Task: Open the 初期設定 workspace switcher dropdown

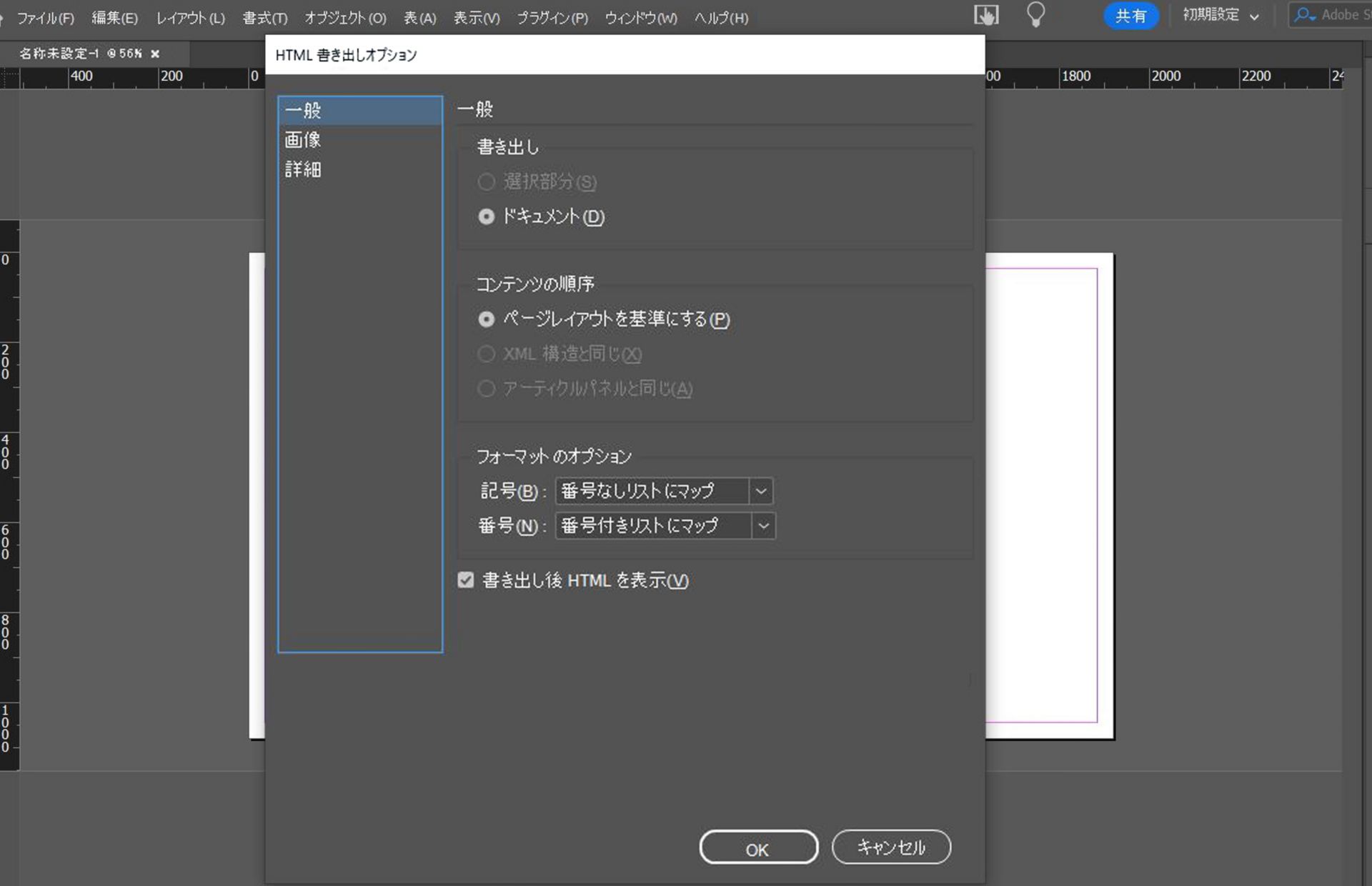Action: (1220, 14)
